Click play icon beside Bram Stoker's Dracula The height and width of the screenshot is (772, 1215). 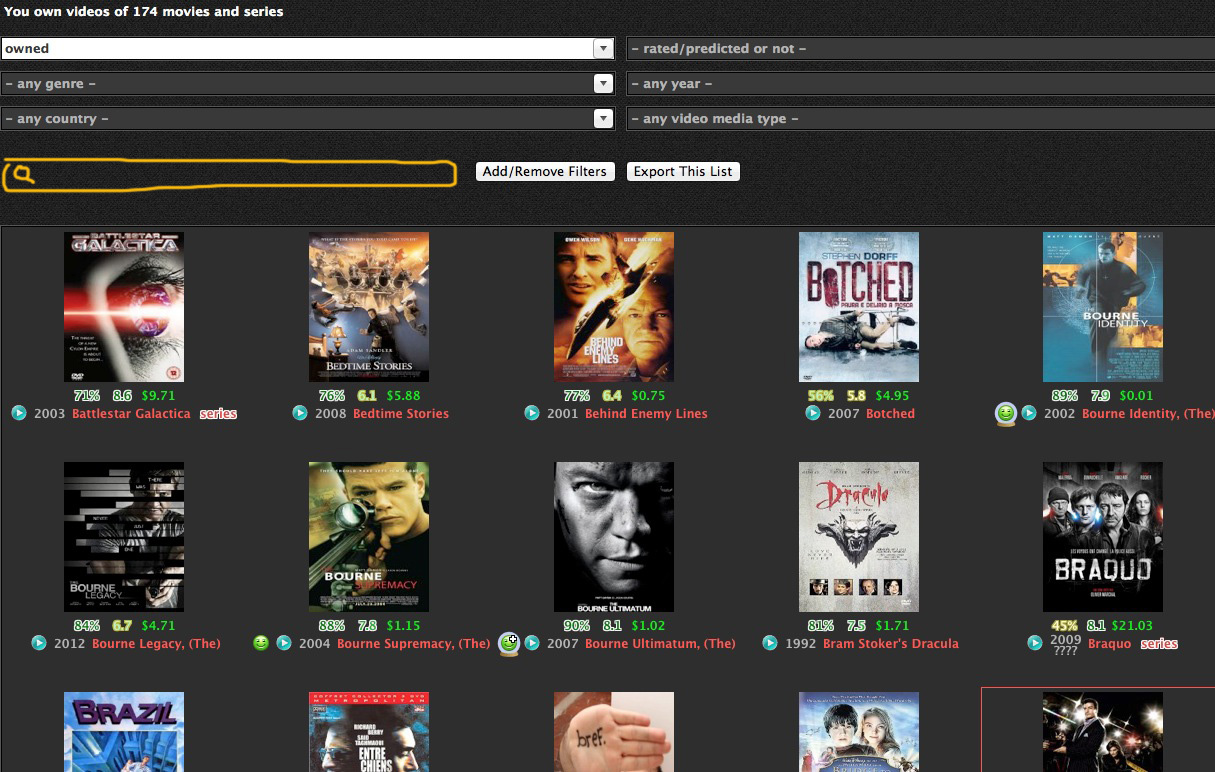770,643
